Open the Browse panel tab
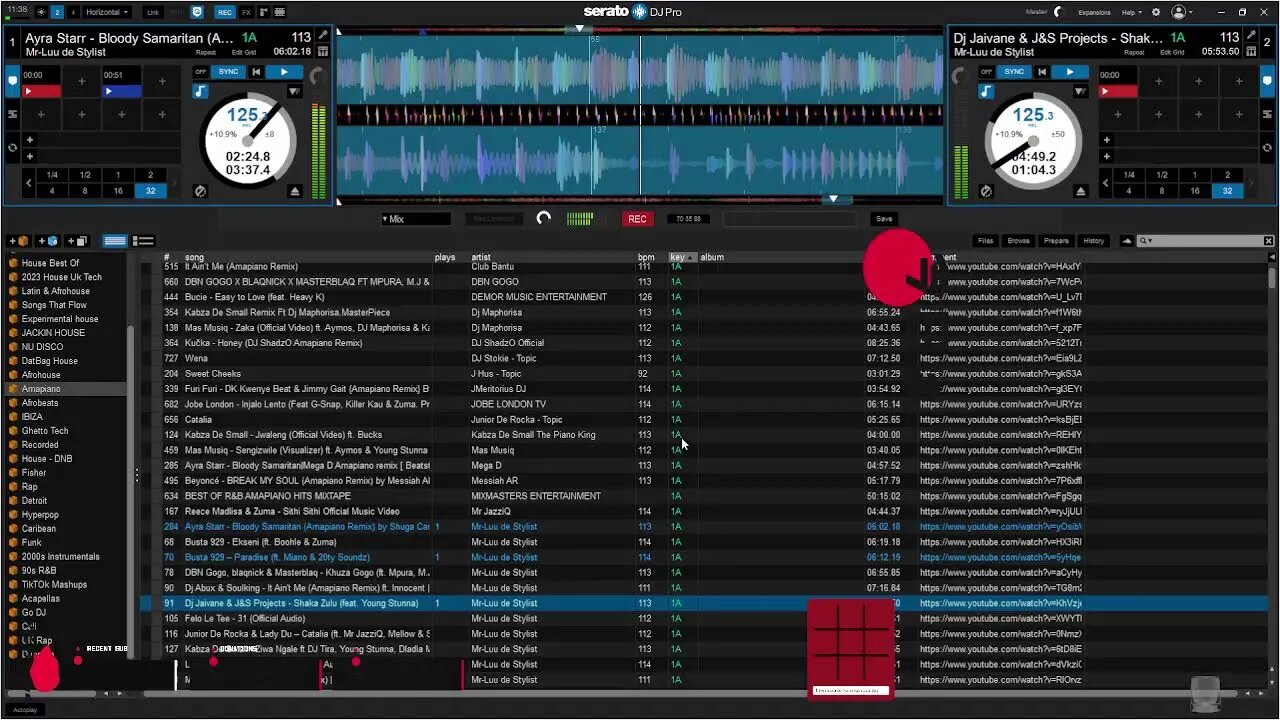Viewport: 1280px width, 720px height. tap(1018, 241)
